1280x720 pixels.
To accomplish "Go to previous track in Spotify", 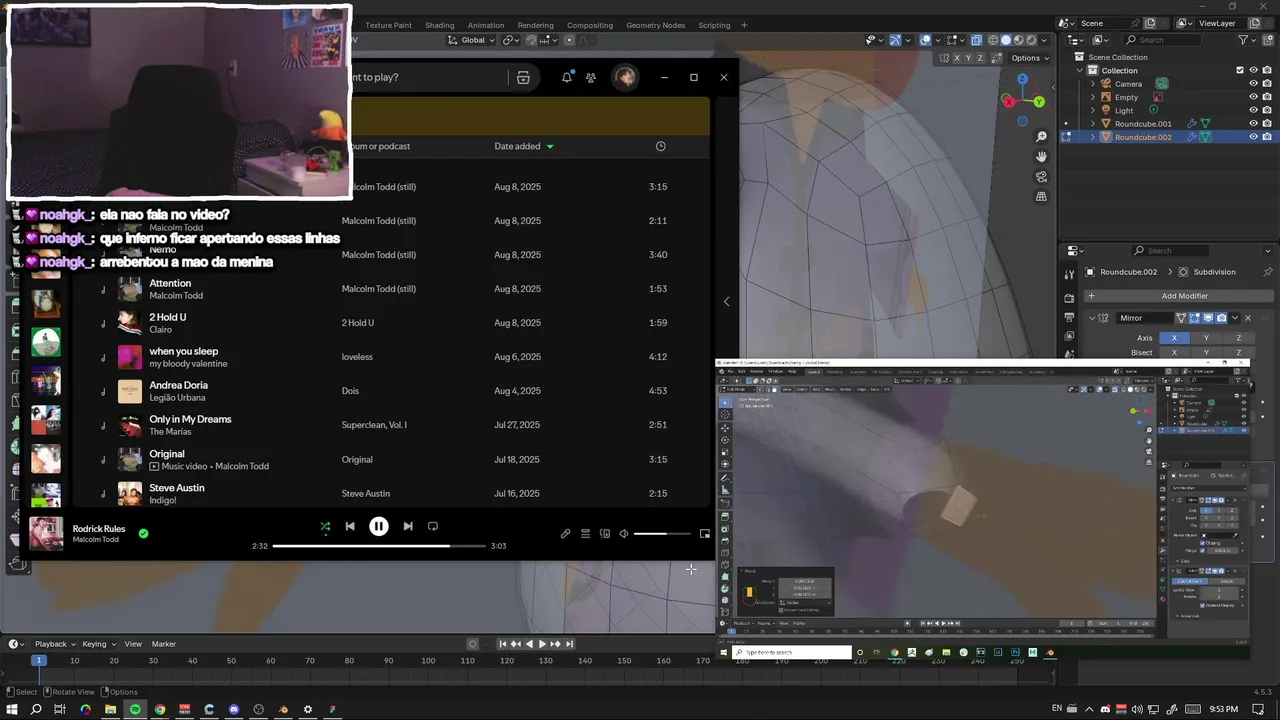I will [x=350, y=526].
